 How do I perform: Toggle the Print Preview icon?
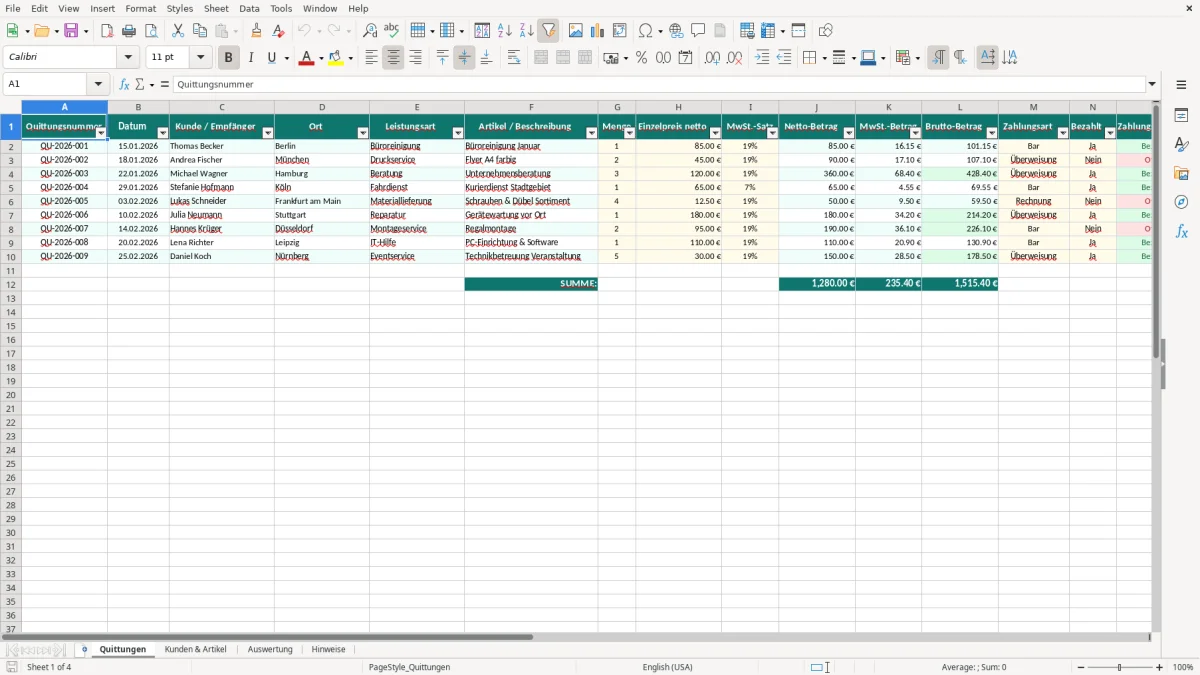point(151,31)
